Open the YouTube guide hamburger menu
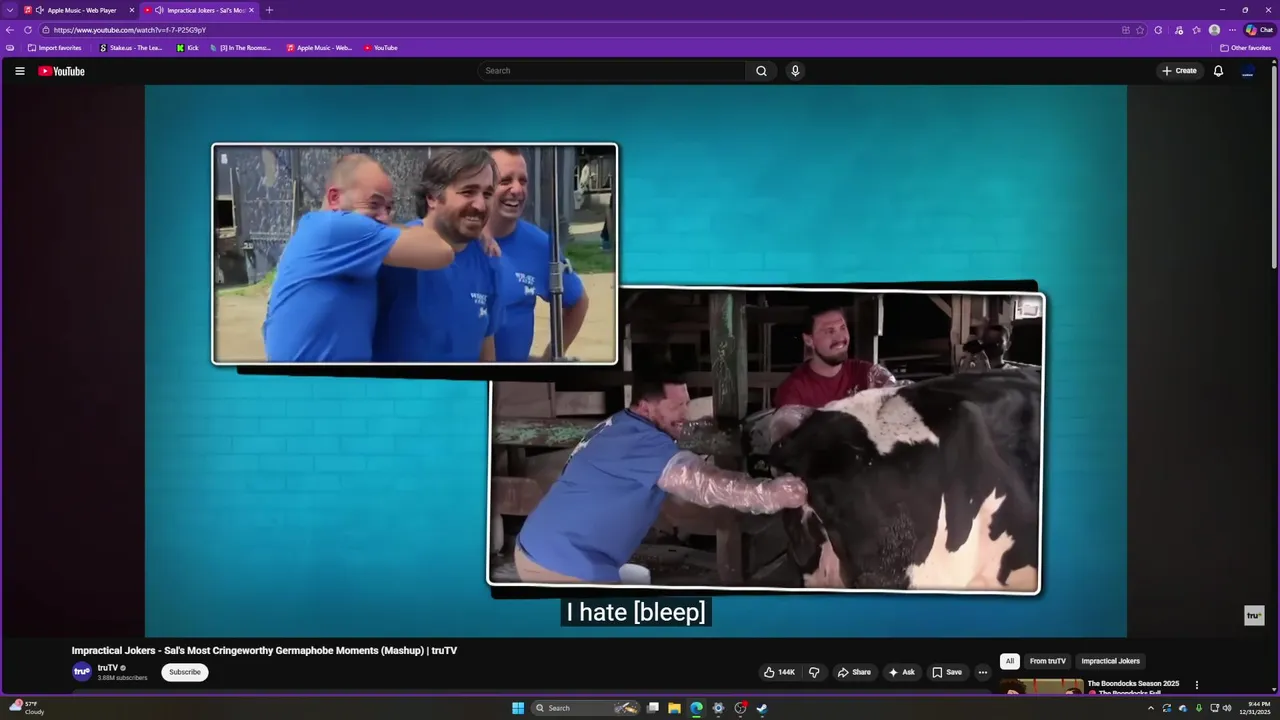Image resolution: width=1280 pixels, height=720 pixels. (x=20, y=71)
